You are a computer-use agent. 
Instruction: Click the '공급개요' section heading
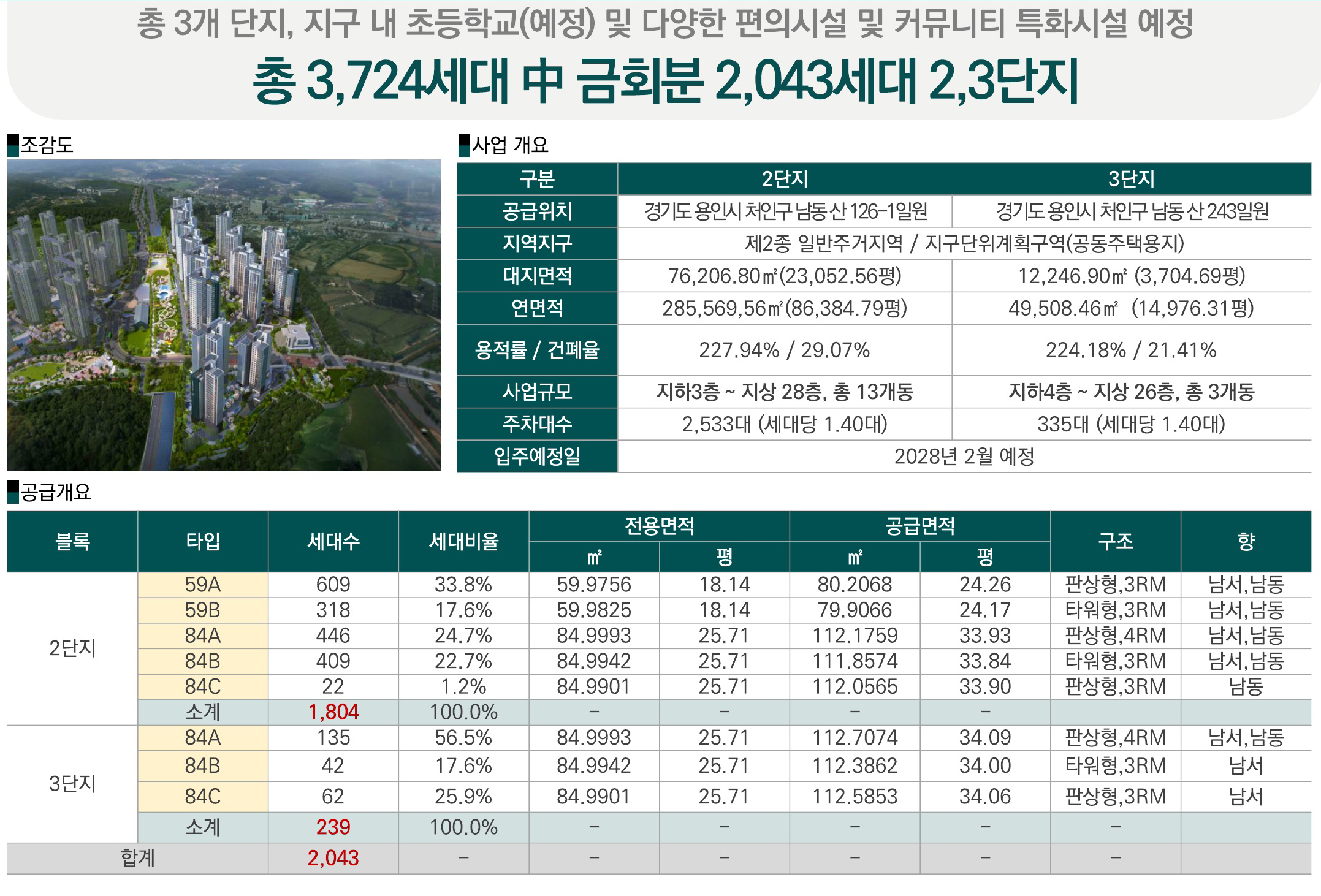coord(56,492)
